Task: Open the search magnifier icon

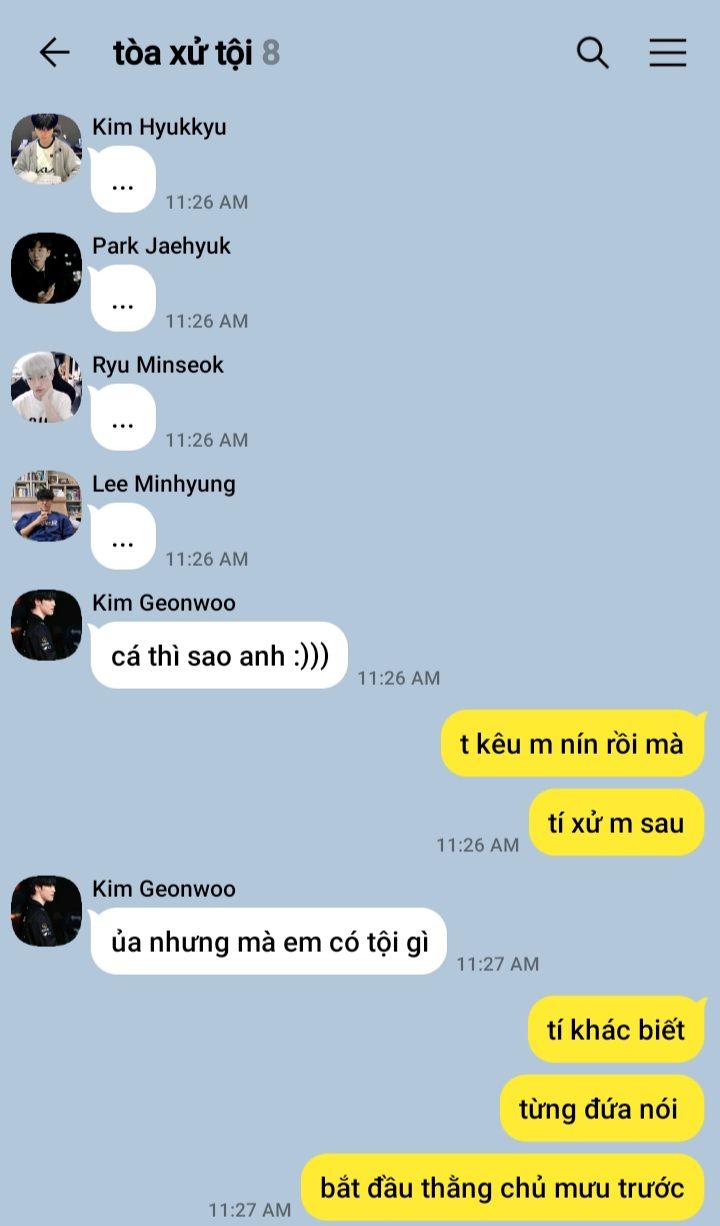Action: [x=593, y=52]
